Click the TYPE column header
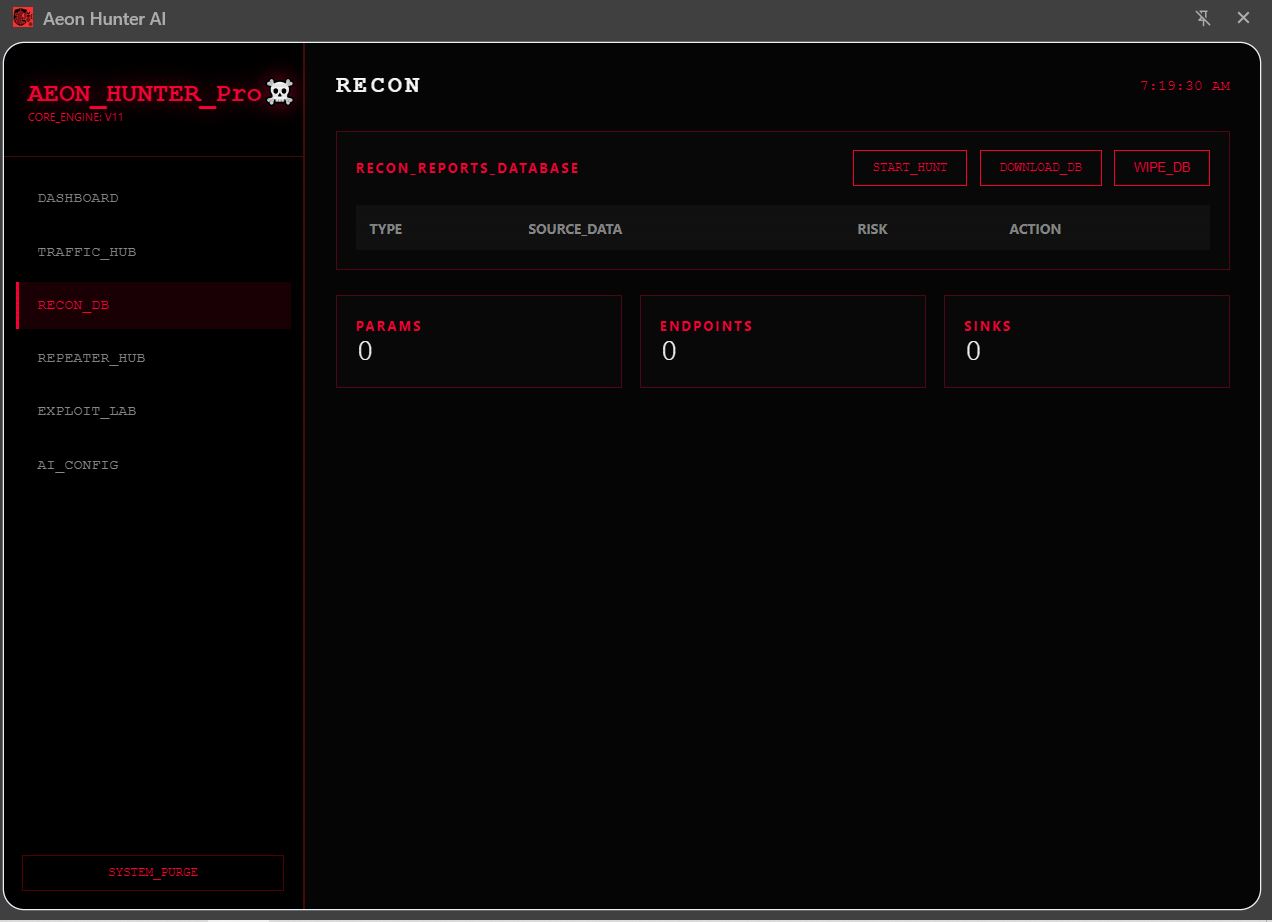Screen dimensions: 1272x922 pyautogui.click(x=386, y=229)
